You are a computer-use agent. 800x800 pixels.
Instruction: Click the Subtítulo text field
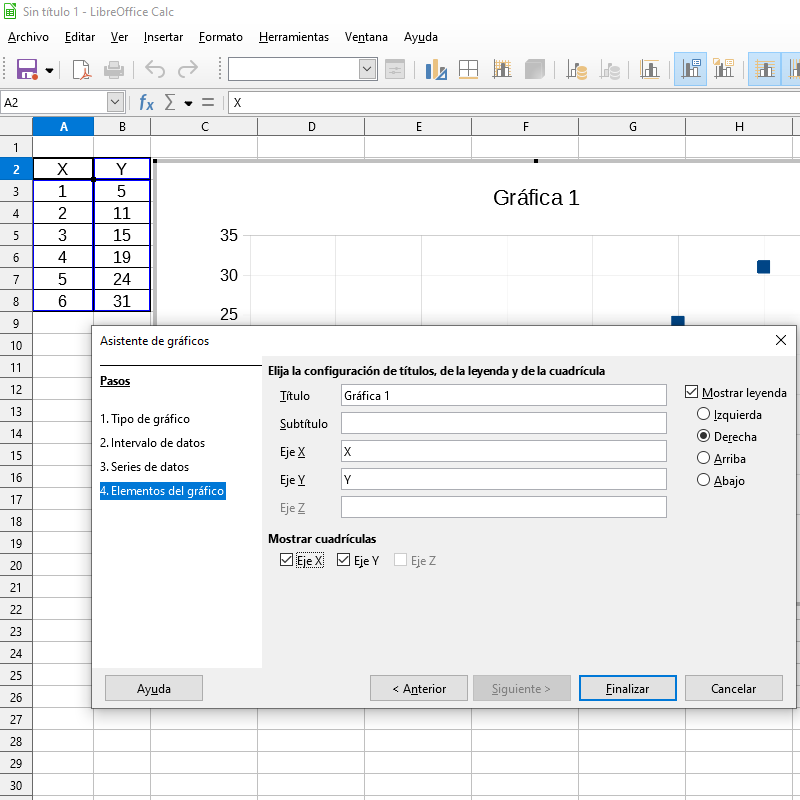(504, 423)
